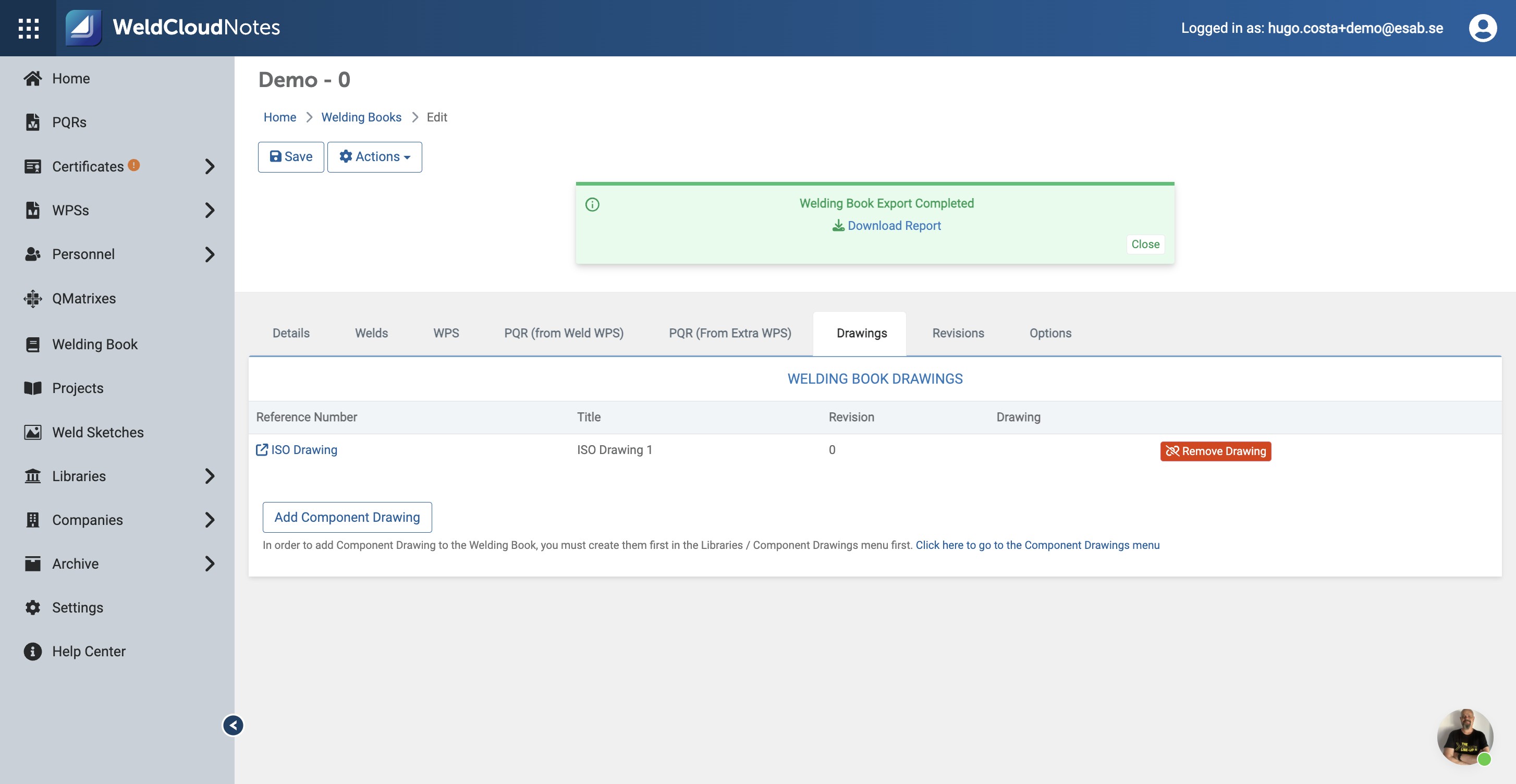The image size is (1516, 784).
Task: Expand the Libraries submenu chevron
Action: [x=210, y=475]
